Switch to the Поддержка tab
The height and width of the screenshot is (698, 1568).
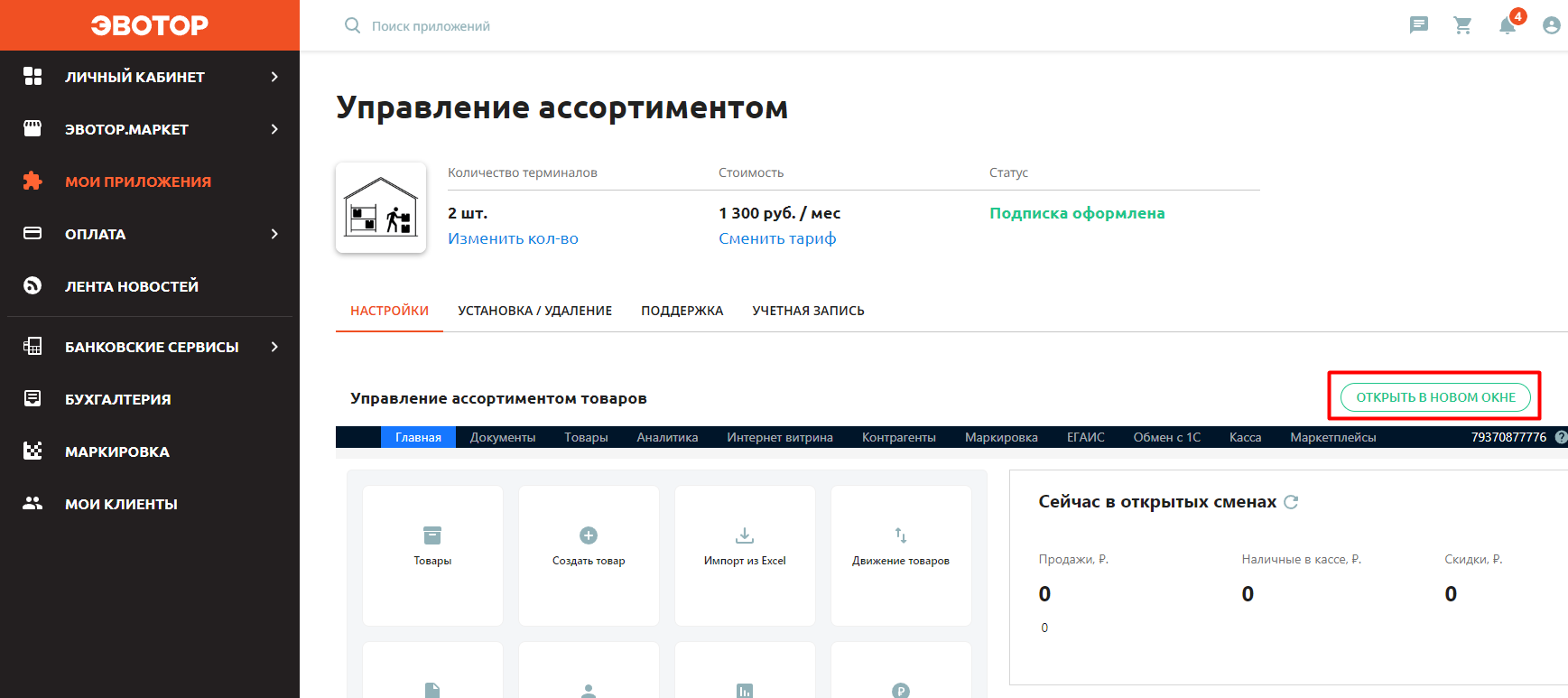[x=682, y=311]
